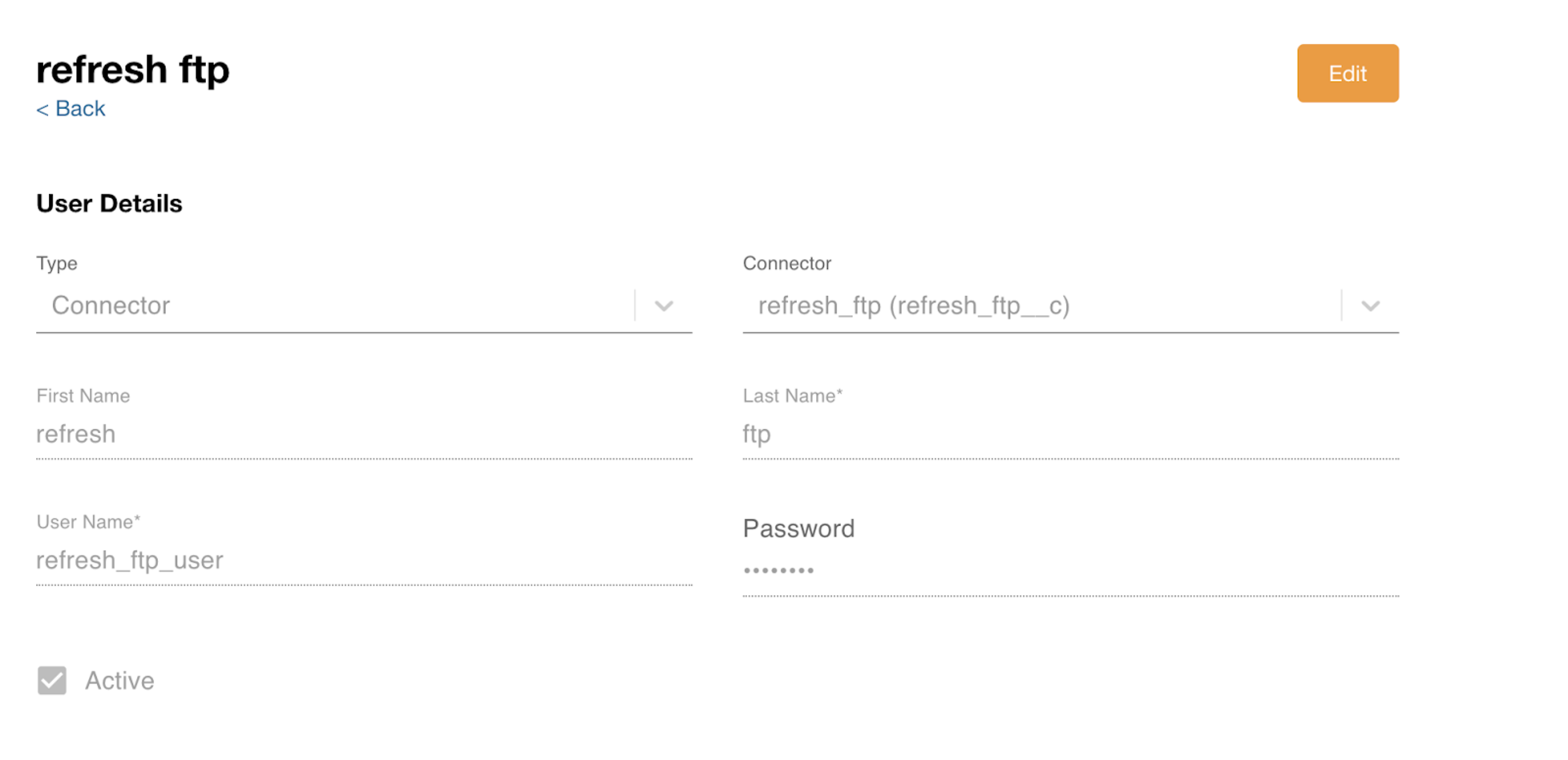Viewport: 1568px width, 760px height.
Task: Toggle the Active checkbox
Action: tap(52, 680)
